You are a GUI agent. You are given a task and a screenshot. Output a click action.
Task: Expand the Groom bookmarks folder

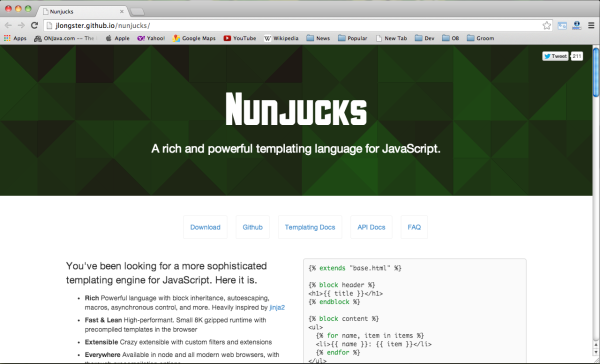(x=480, y=38)
